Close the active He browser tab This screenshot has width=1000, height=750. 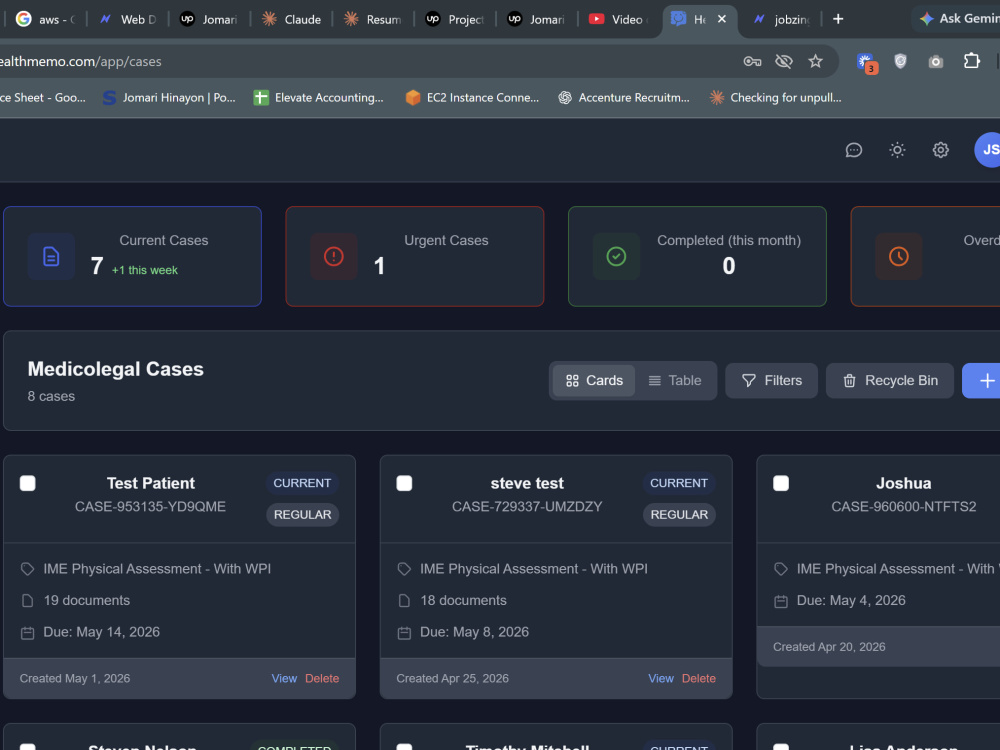tap(721, 19)
